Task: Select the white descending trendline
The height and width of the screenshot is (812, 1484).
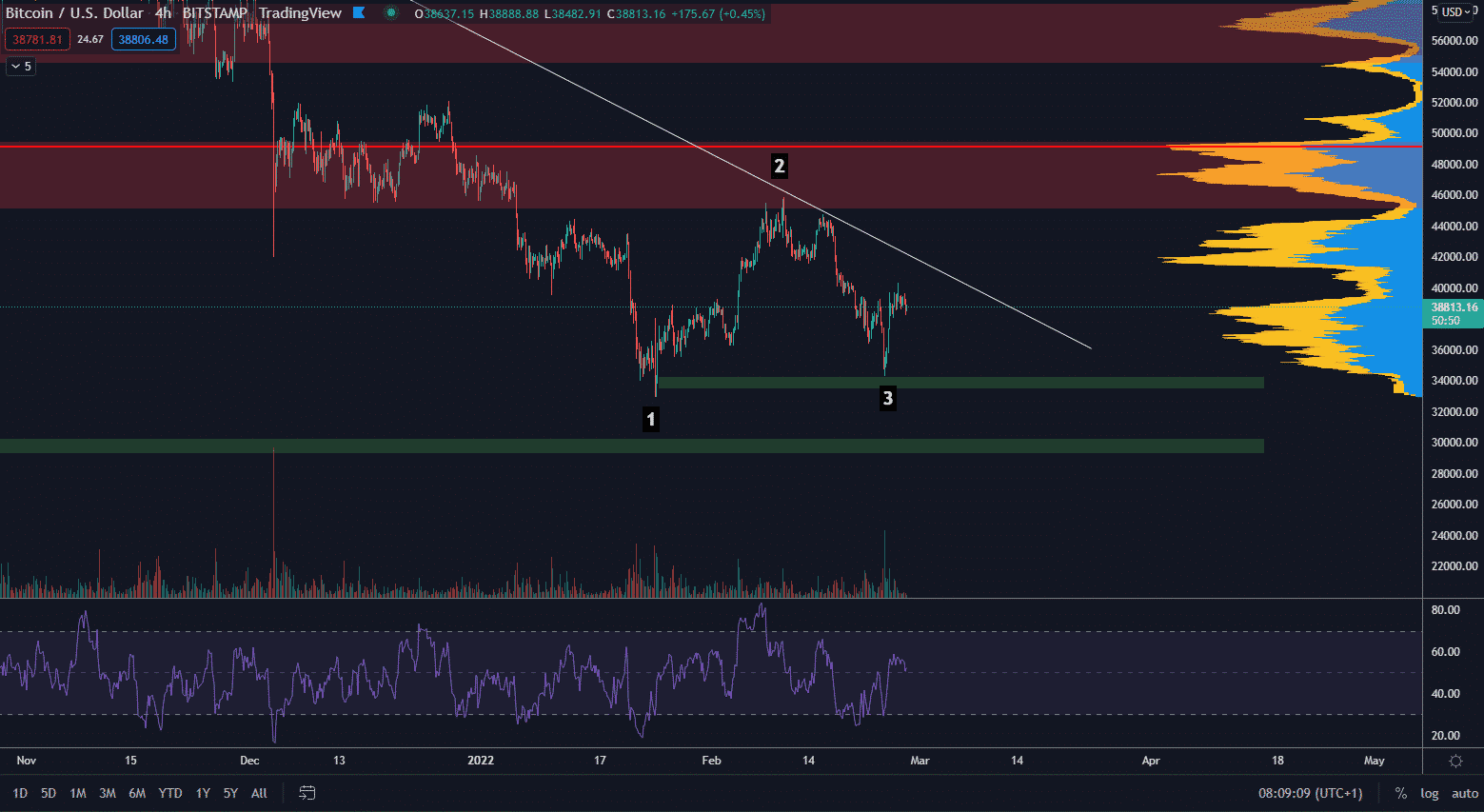Action: pos(952,276)
